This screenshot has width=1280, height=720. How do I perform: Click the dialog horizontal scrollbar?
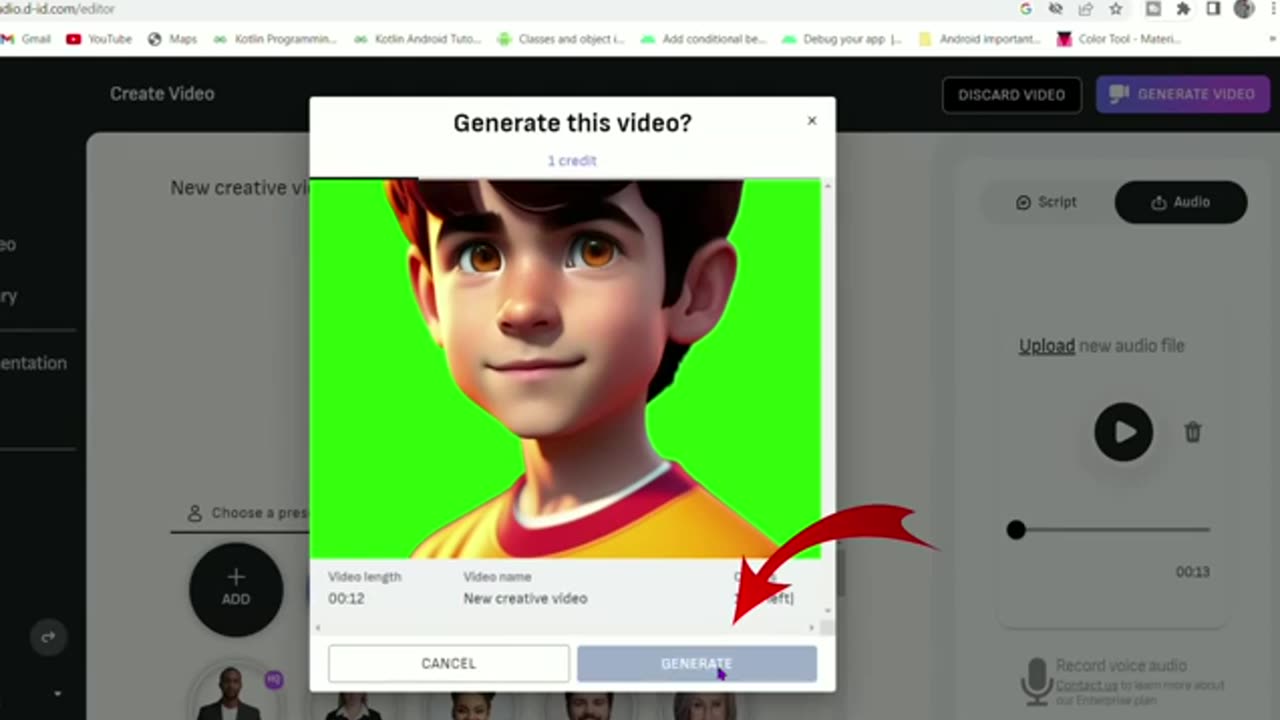coord(565,628)
